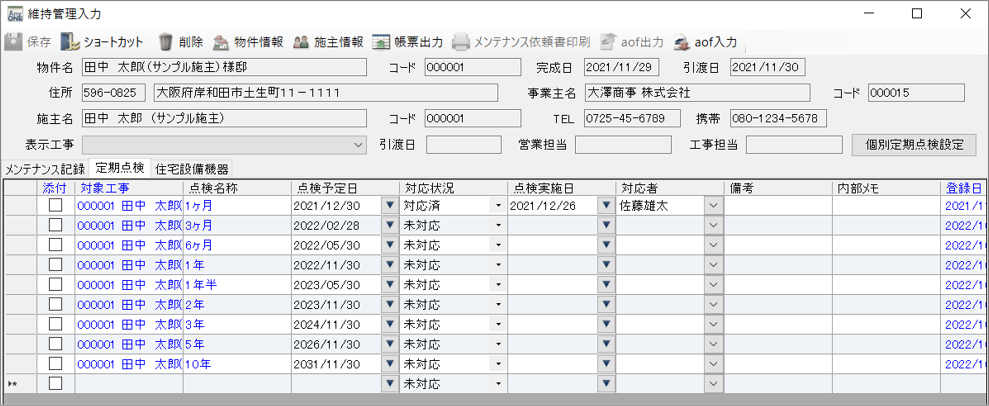989x406 pixels.
Task: Click the 添付 column header
Action: pyautogui.click(x=56, y=188)
